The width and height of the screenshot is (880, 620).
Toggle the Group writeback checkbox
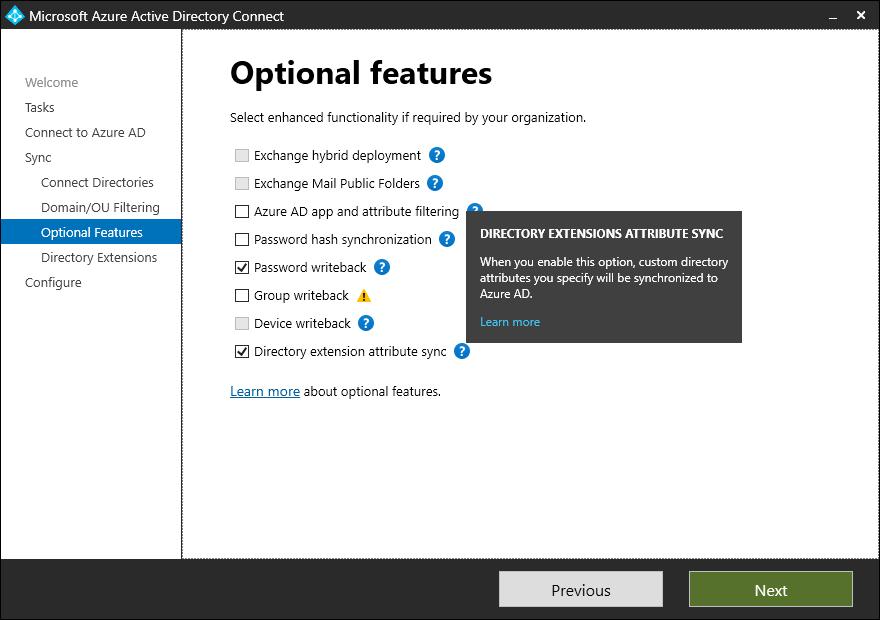point(242,296)
